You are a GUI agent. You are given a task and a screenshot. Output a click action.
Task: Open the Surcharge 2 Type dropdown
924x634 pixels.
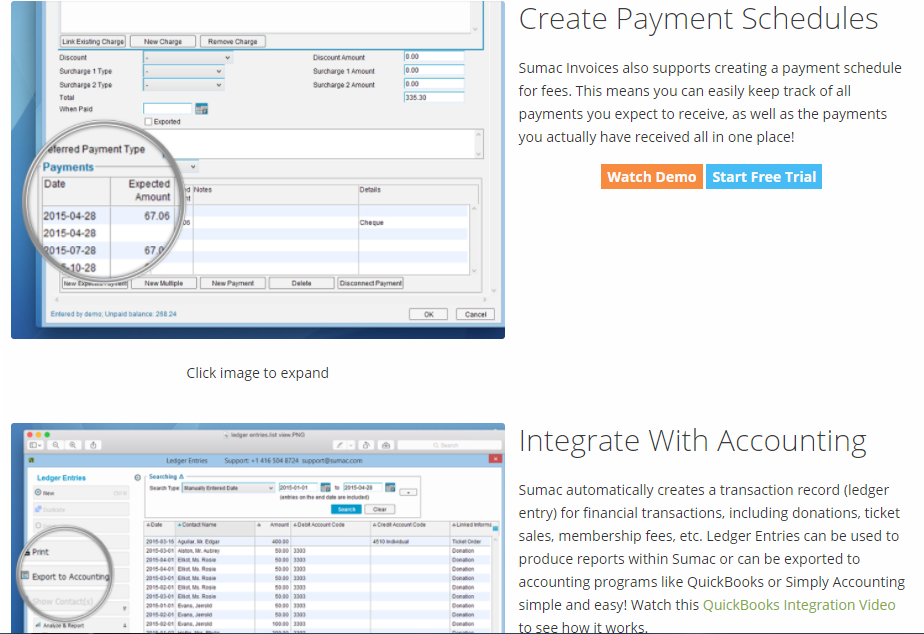coord(183,85)
